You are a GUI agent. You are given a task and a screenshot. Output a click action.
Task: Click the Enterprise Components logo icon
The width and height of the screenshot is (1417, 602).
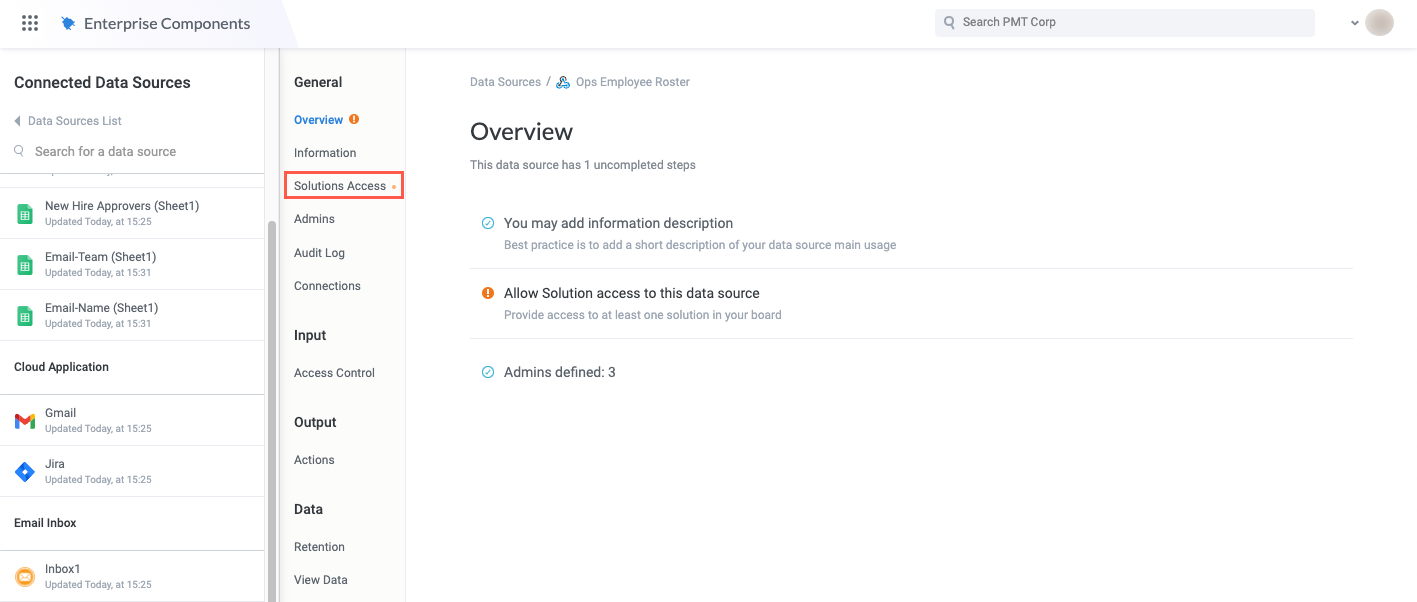(68, 22)
